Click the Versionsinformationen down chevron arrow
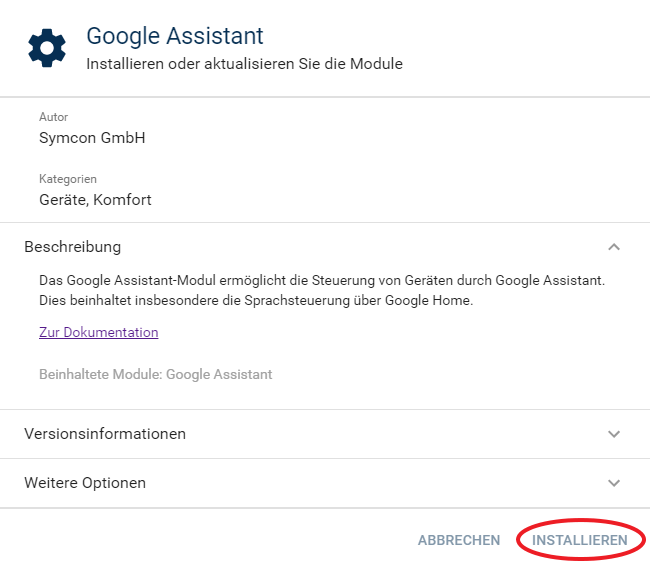This screenshot has width=650, height=573. click(614, 434)
